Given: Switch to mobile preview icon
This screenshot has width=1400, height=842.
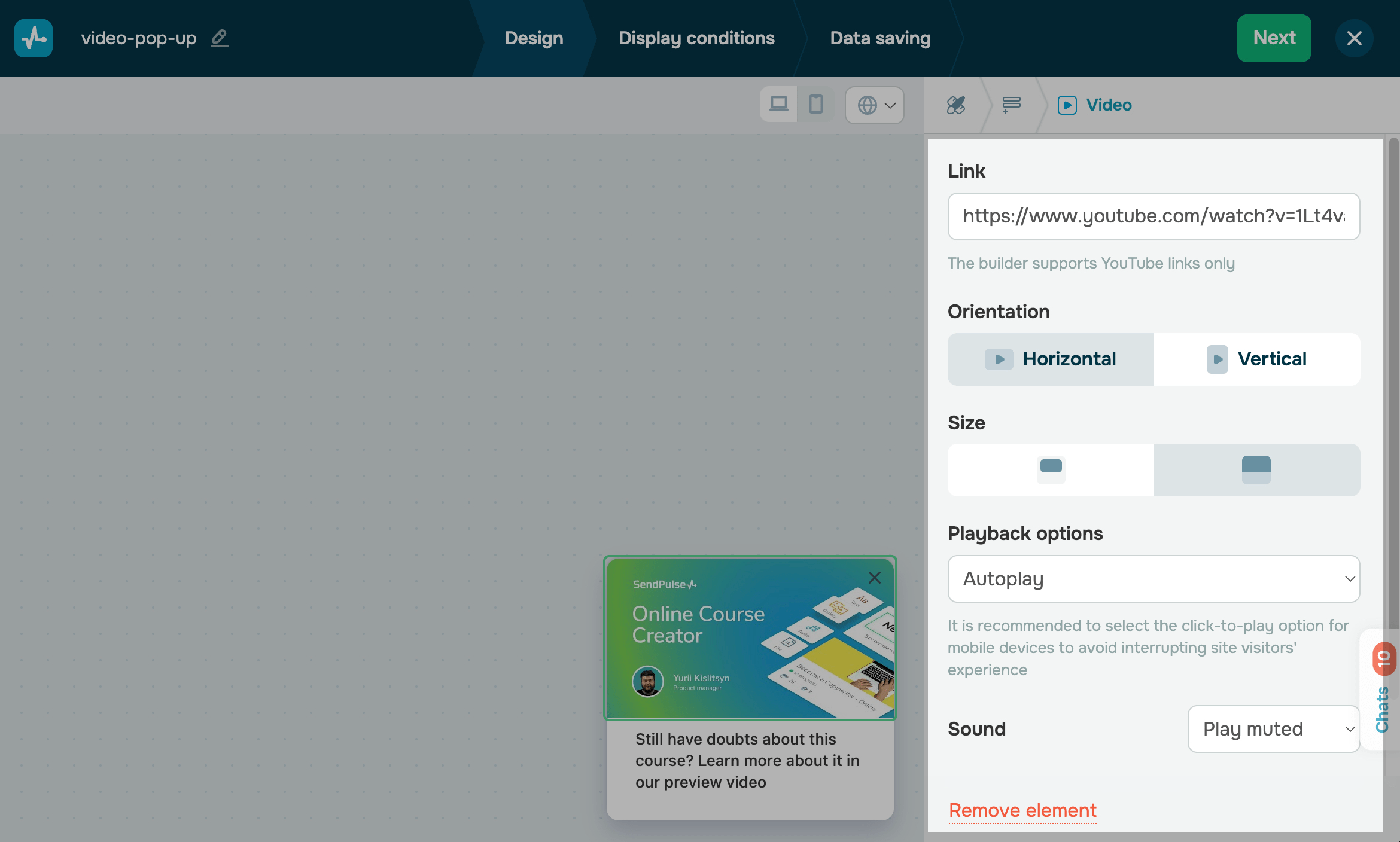Looking at the screenshot, I should tap(815, 105).
